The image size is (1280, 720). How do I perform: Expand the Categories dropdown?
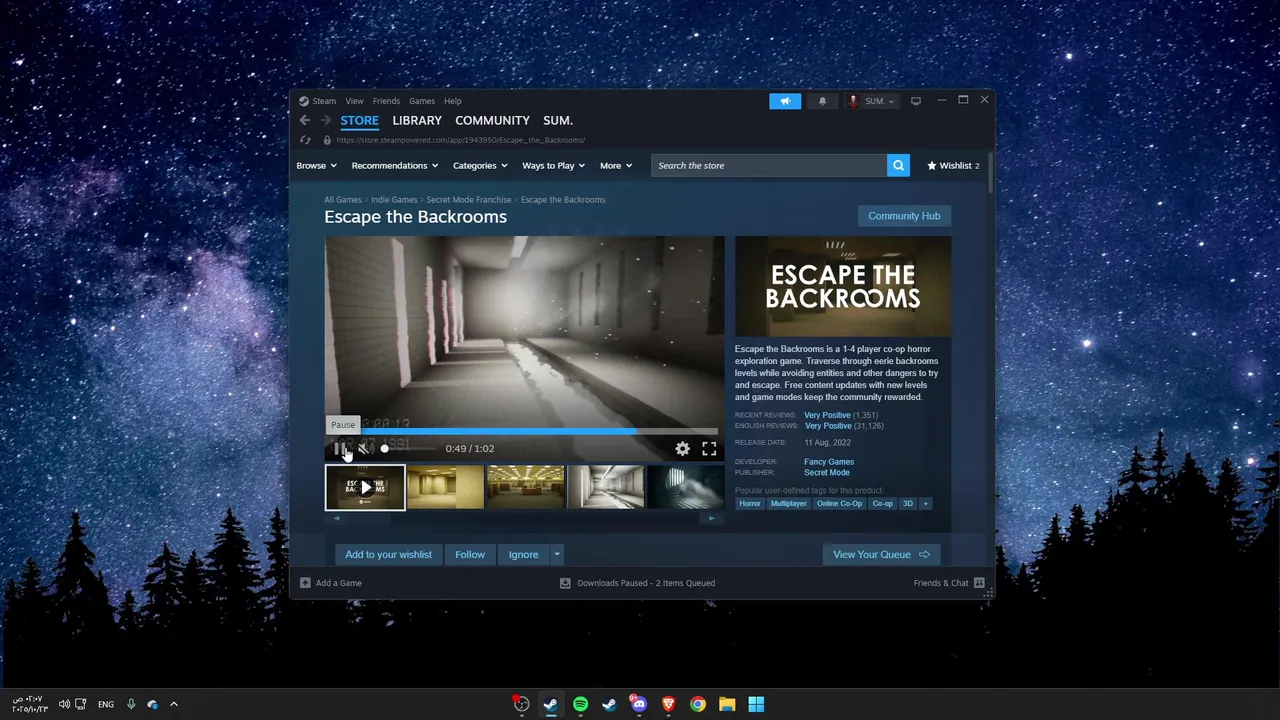pos(480,165)
